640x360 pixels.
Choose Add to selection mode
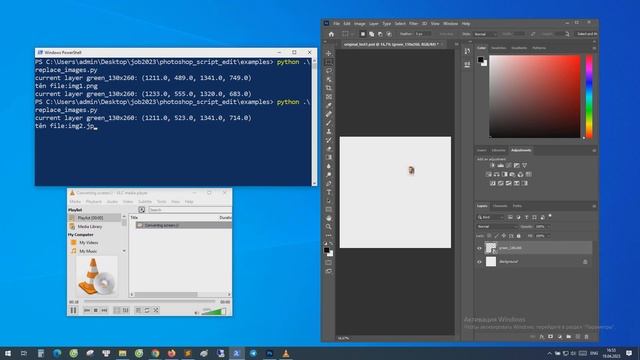(x=371, y=34)
